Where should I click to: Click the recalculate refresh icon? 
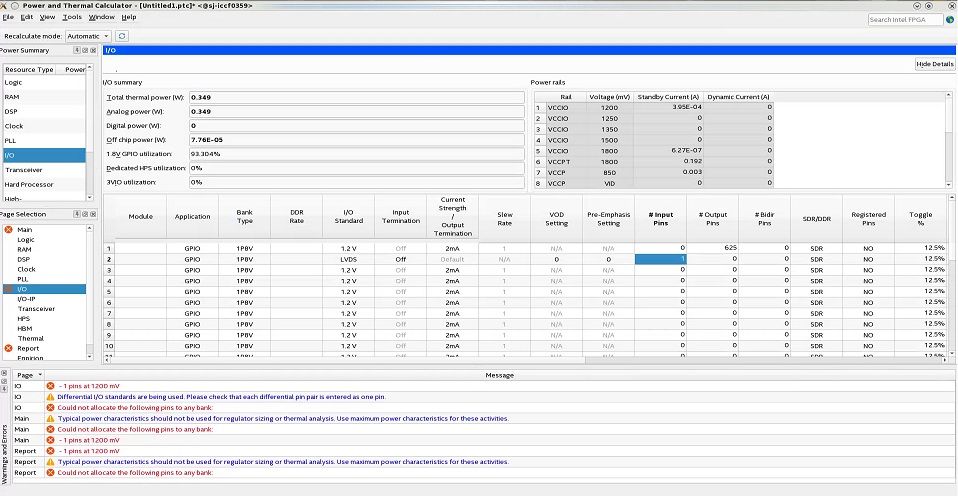122,36
